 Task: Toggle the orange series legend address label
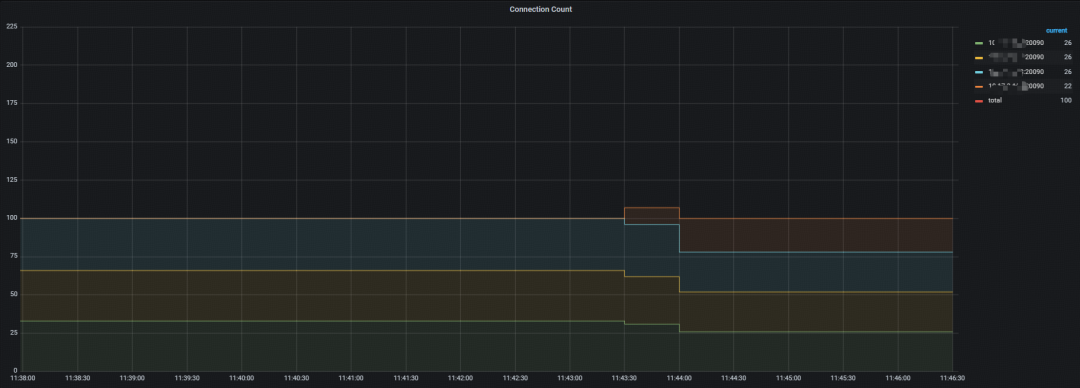pyautogui.click(x=1016, y=86)
